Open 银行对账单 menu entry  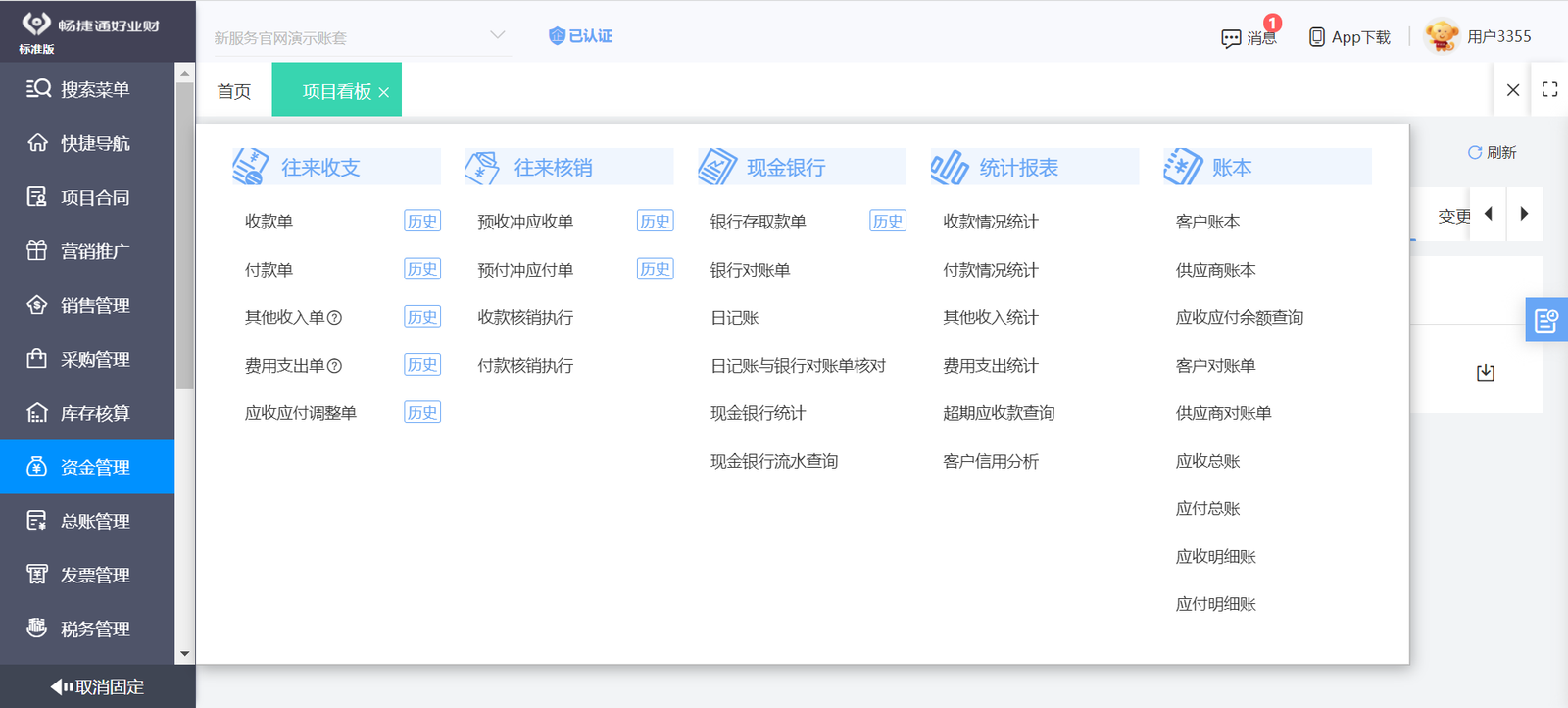[x=750, y=270]
